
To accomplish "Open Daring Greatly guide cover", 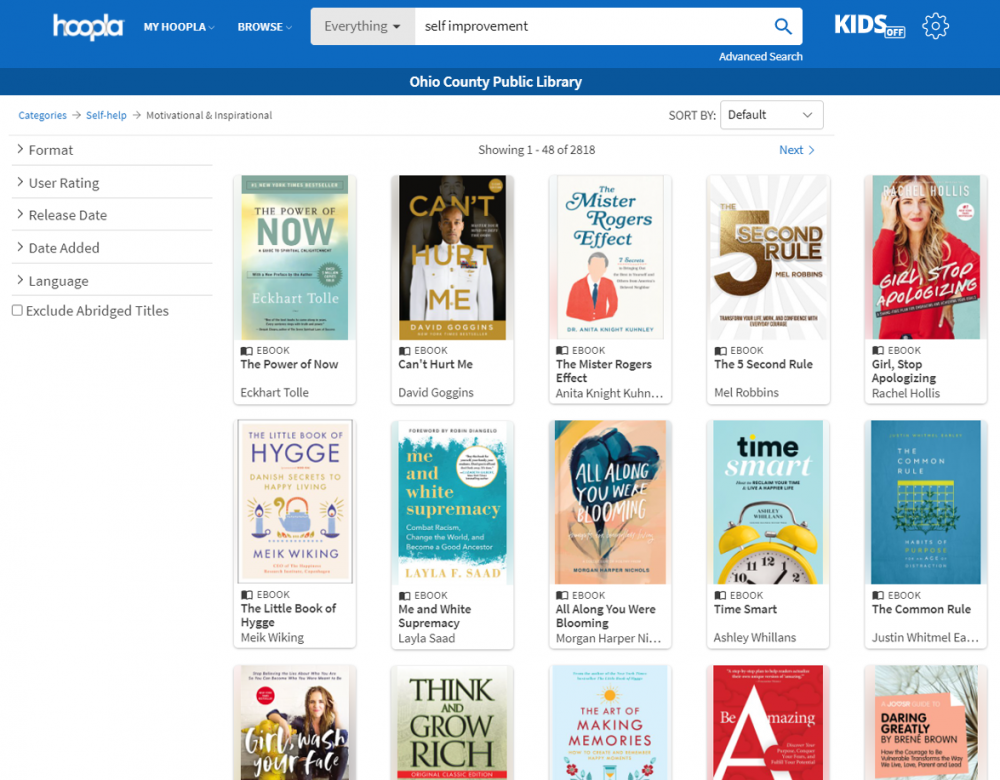I will pos(926,723).
